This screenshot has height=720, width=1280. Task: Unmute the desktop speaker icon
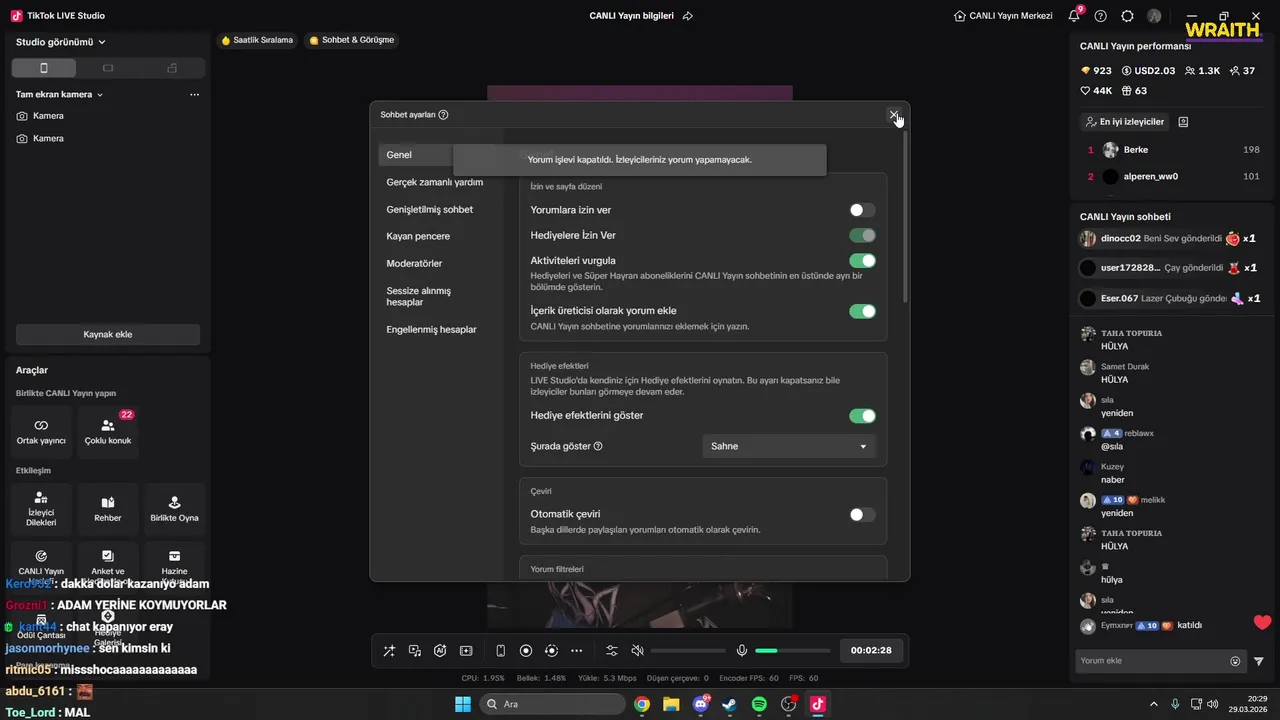coord(638,651)
